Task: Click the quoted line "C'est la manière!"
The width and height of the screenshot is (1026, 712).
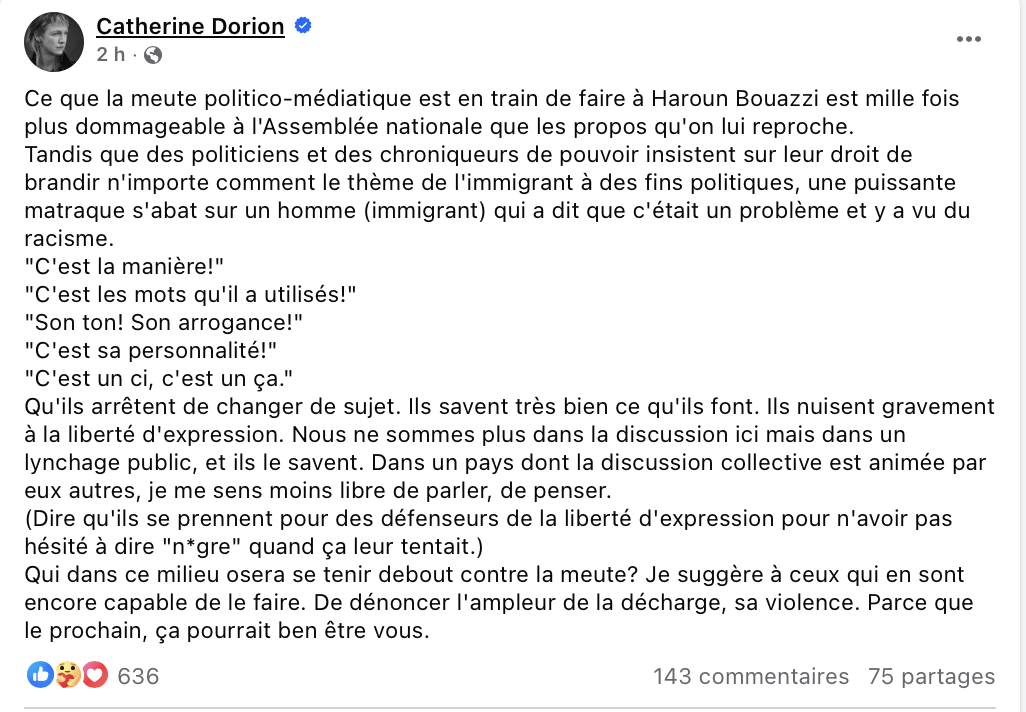Action: [124, 266]
